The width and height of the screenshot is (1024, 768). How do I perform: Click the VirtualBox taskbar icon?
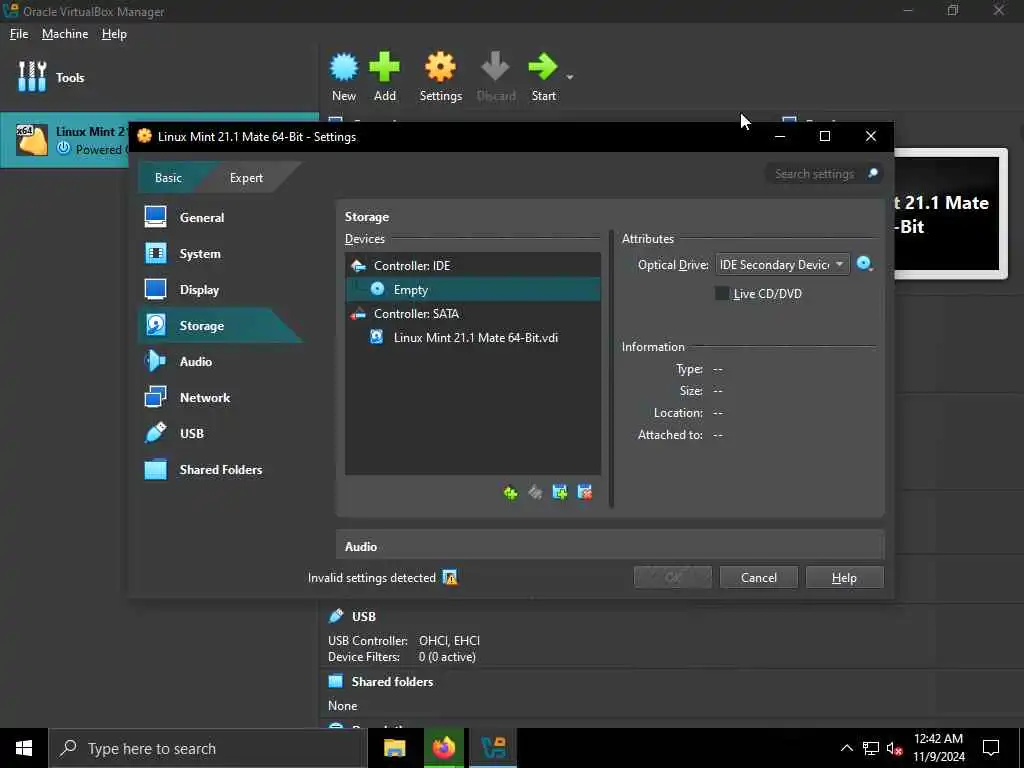click(x=493, y=748)
